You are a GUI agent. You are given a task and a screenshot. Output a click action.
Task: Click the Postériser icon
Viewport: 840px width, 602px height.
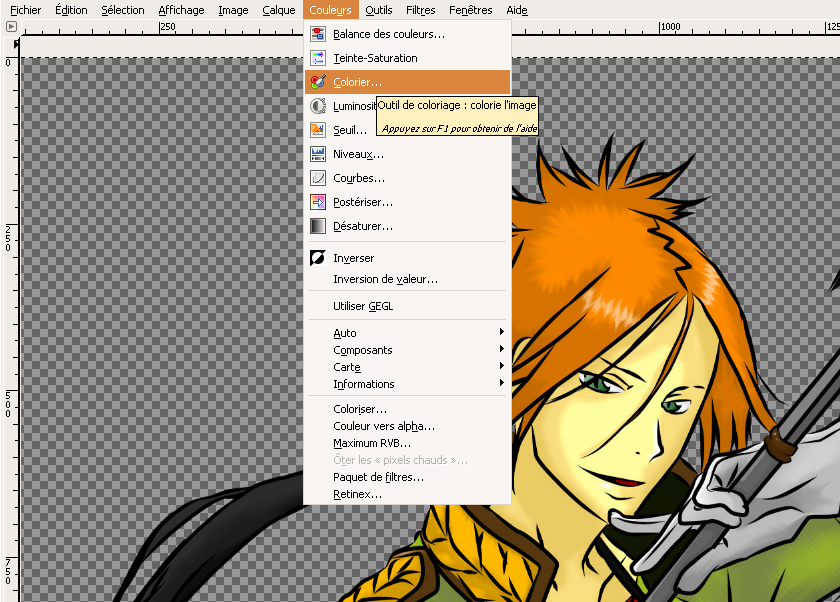coord(318,202)
